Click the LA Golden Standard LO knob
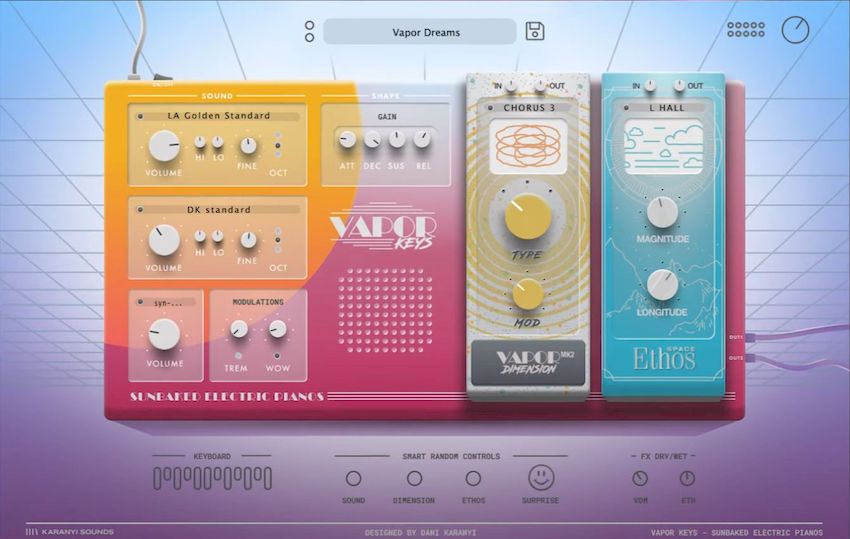This screenshot has height=539, width=850. point(217,142)
